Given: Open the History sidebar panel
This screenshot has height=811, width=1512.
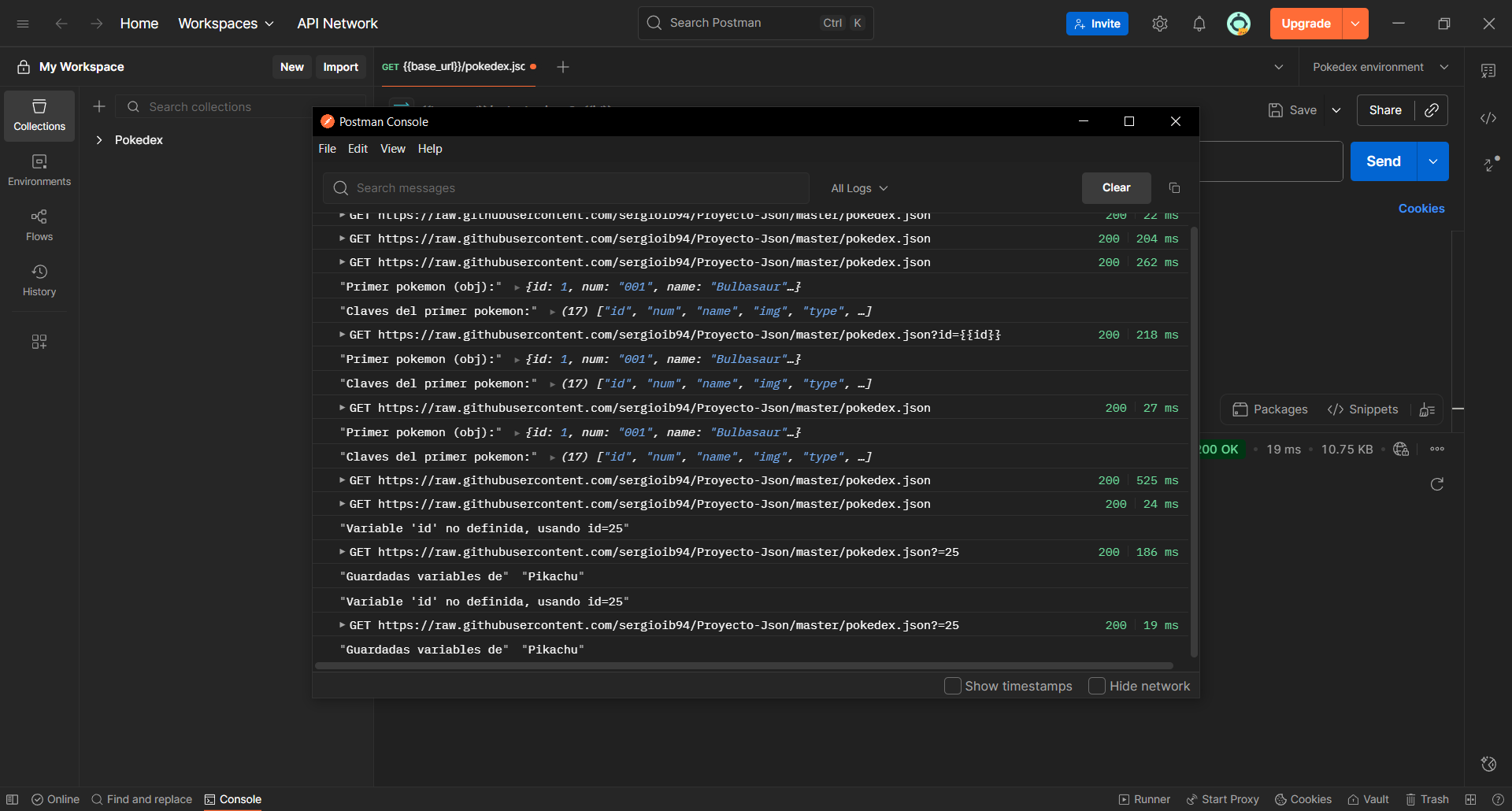Looking at the screenshot, I should (39, 280).
